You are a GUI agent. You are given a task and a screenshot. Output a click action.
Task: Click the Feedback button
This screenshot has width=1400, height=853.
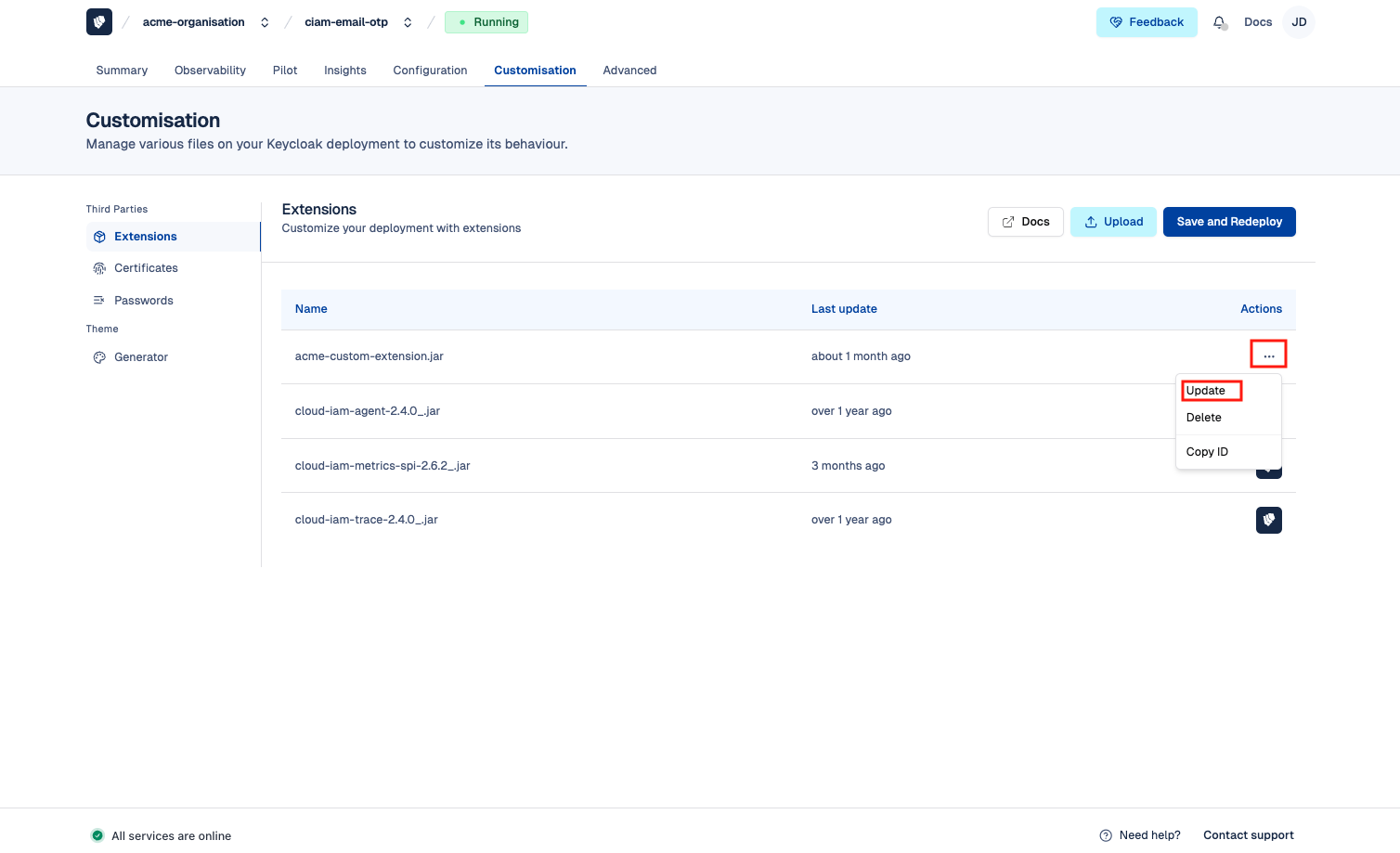pyautogui.click(x=1147, y=22)
